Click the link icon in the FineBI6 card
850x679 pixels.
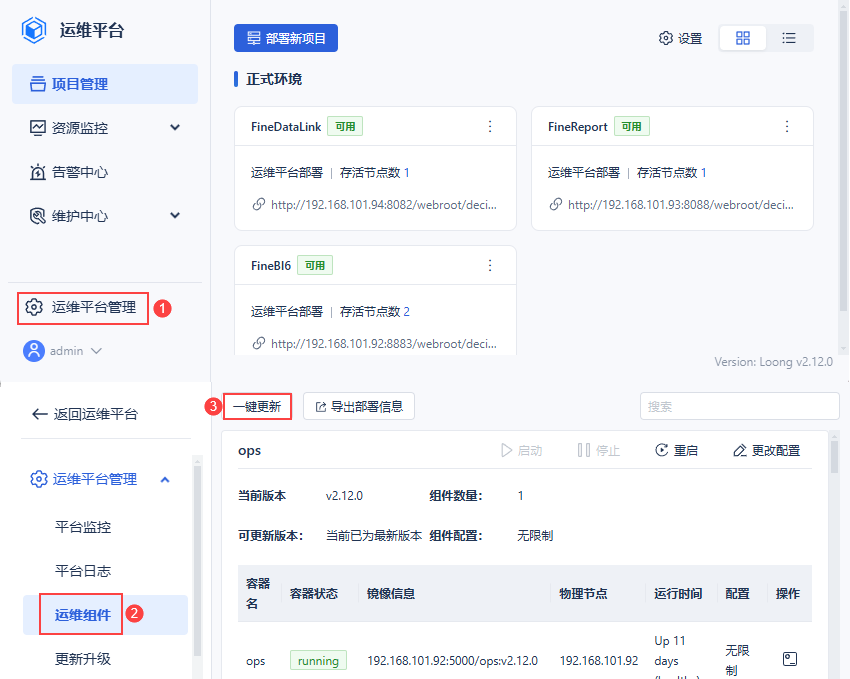pos(259,343)
